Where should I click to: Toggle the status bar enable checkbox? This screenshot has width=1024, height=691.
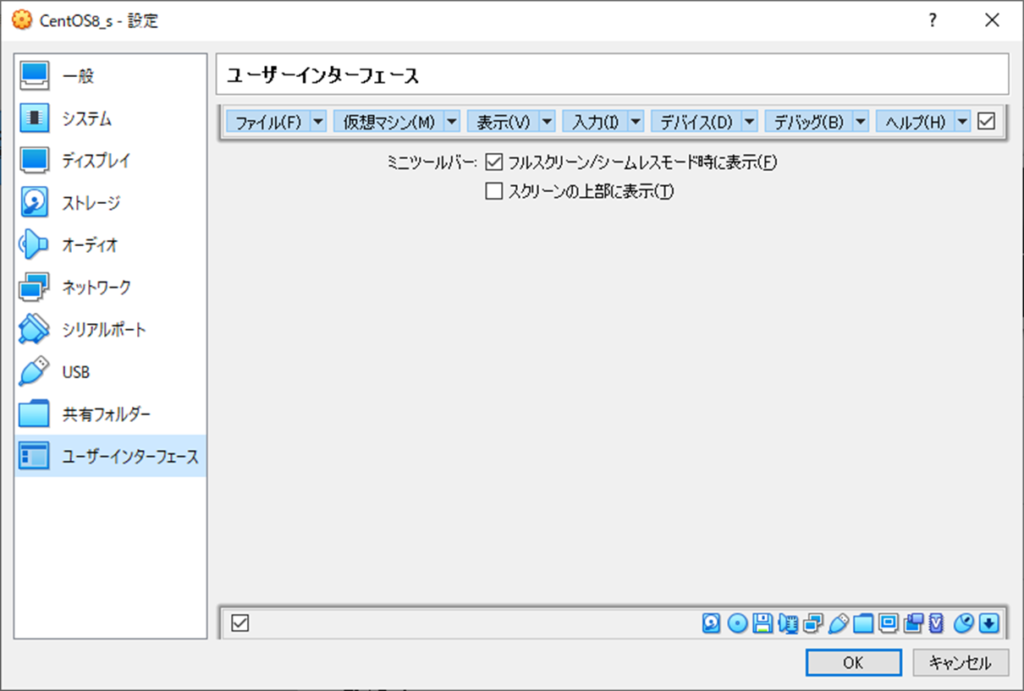[x=240, y=623]
